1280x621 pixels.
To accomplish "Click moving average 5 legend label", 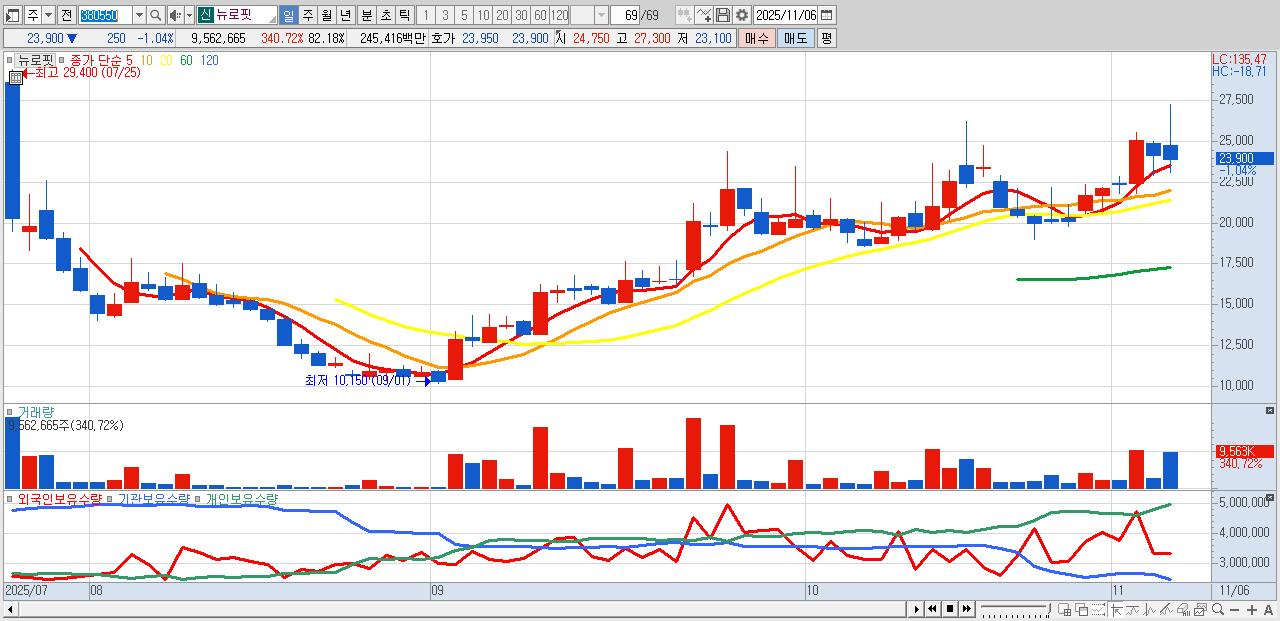I will [130, 60].
